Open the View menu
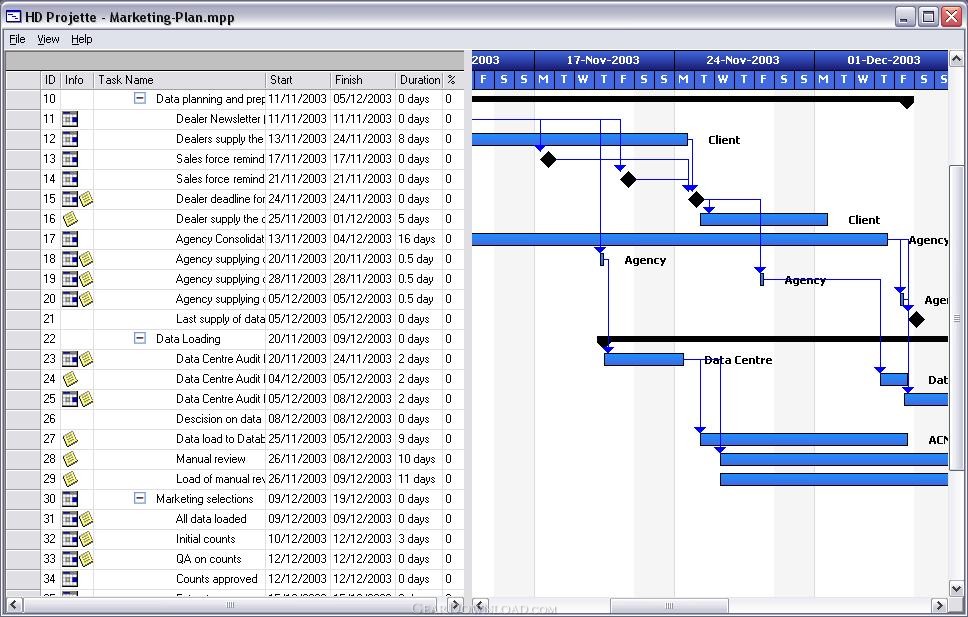This screenshot has width=968, height=617. 48,39
